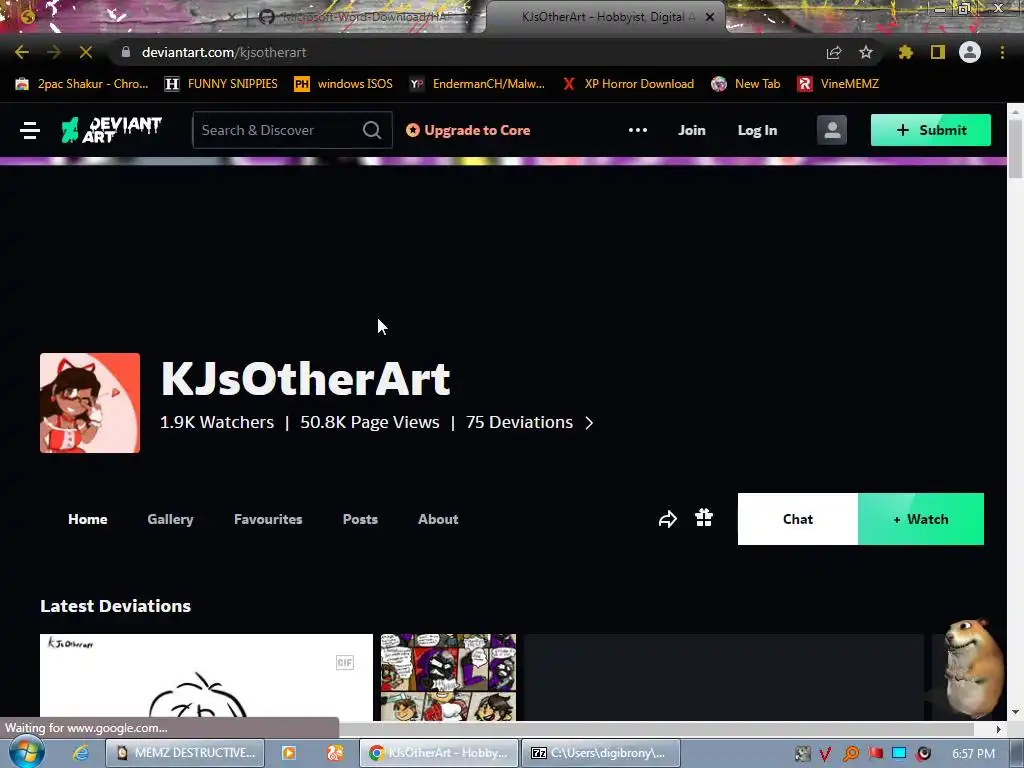The width and height of the screenshot is (1024, 768).
Task: Open the FUNNY SNIPPIES bookmark
Action: [221, 84]
